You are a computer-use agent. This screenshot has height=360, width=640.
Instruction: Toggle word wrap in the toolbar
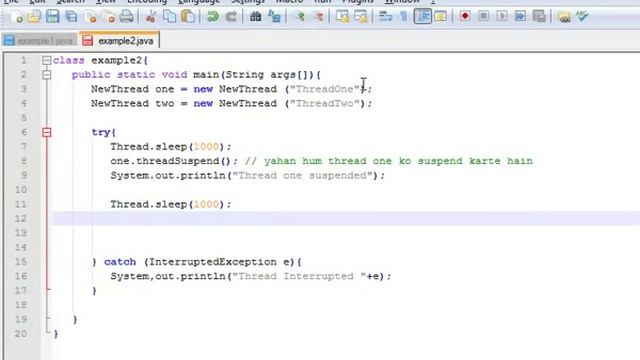(x=385, y=17)
